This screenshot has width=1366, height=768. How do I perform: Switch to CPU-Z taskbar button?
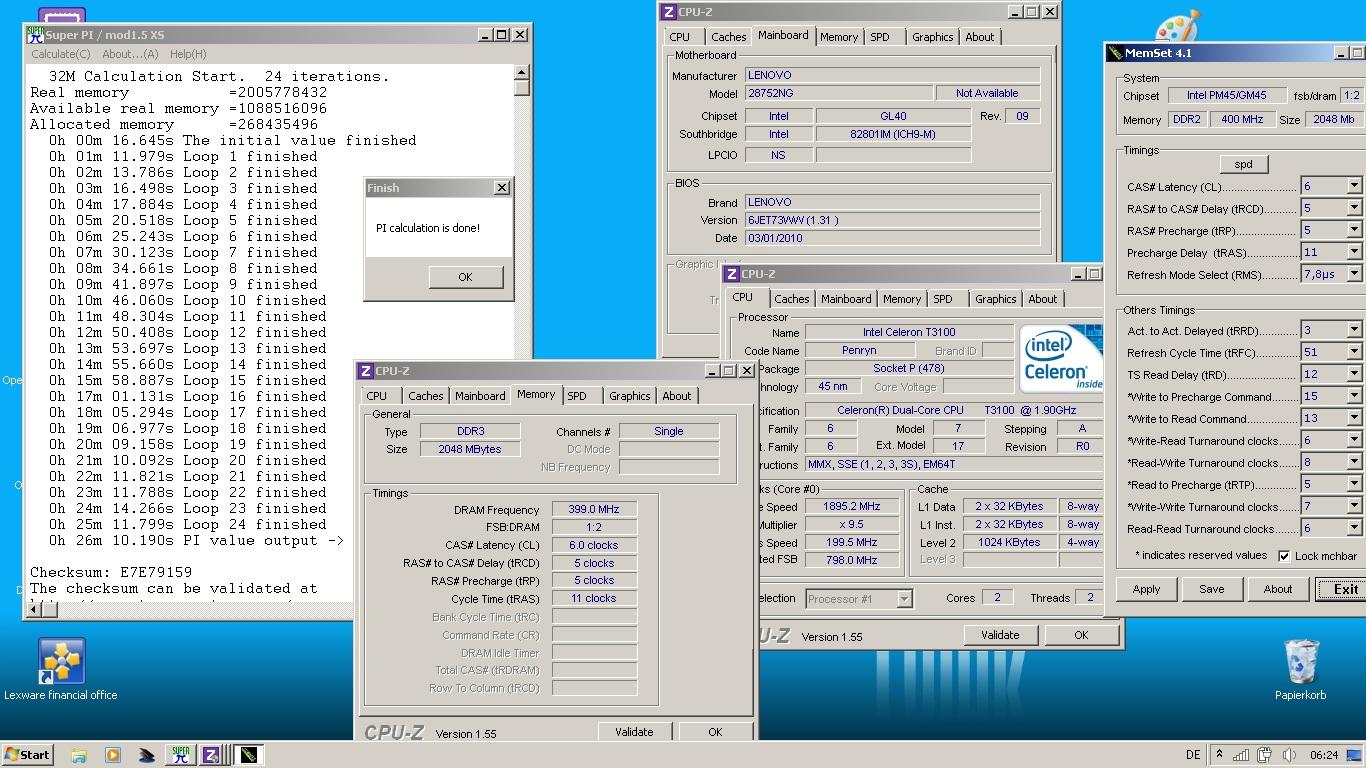tap(213, 755)
